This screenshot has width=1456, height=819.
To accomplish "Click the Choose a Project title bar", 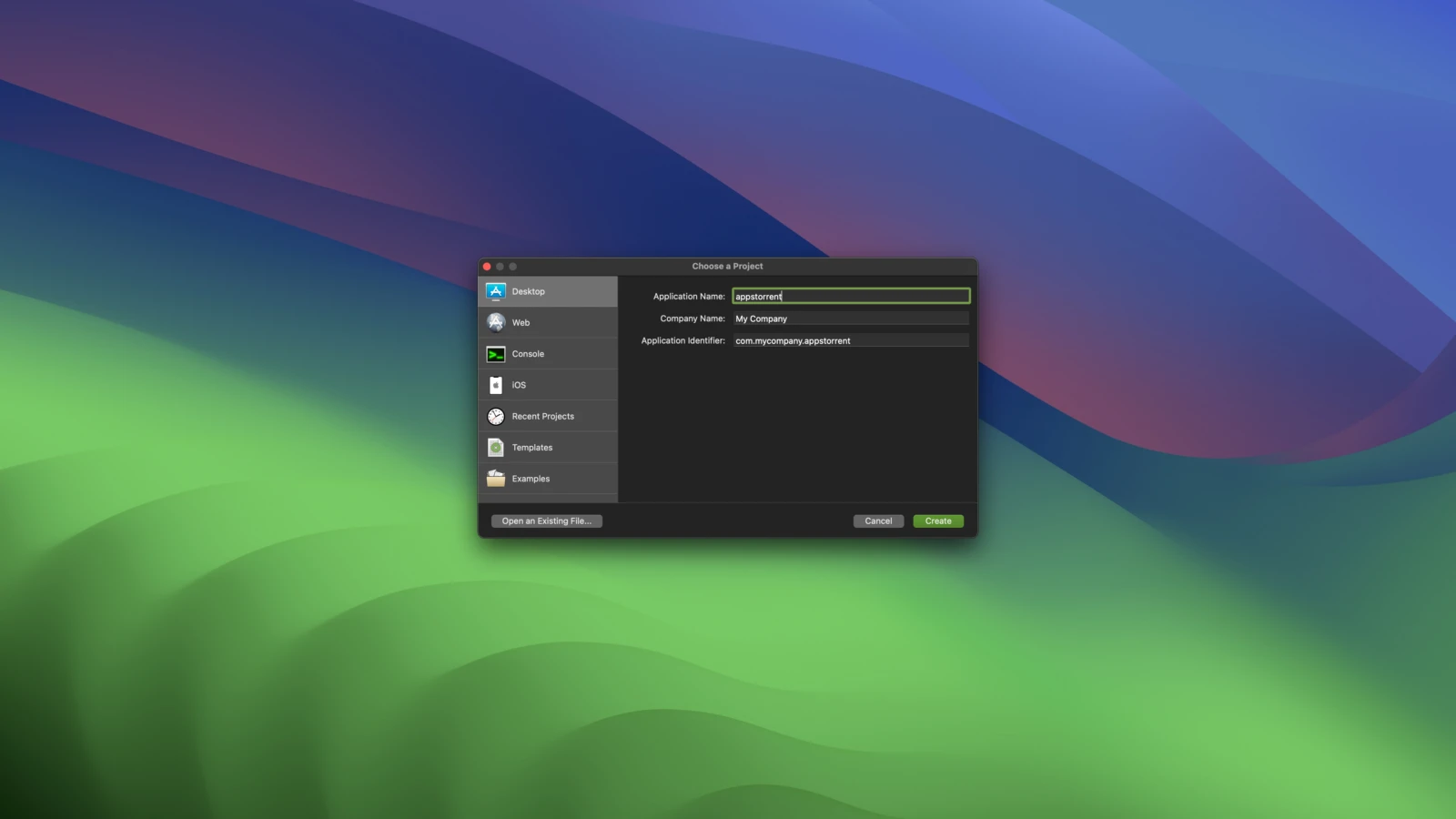I will (x=727, y=267).
